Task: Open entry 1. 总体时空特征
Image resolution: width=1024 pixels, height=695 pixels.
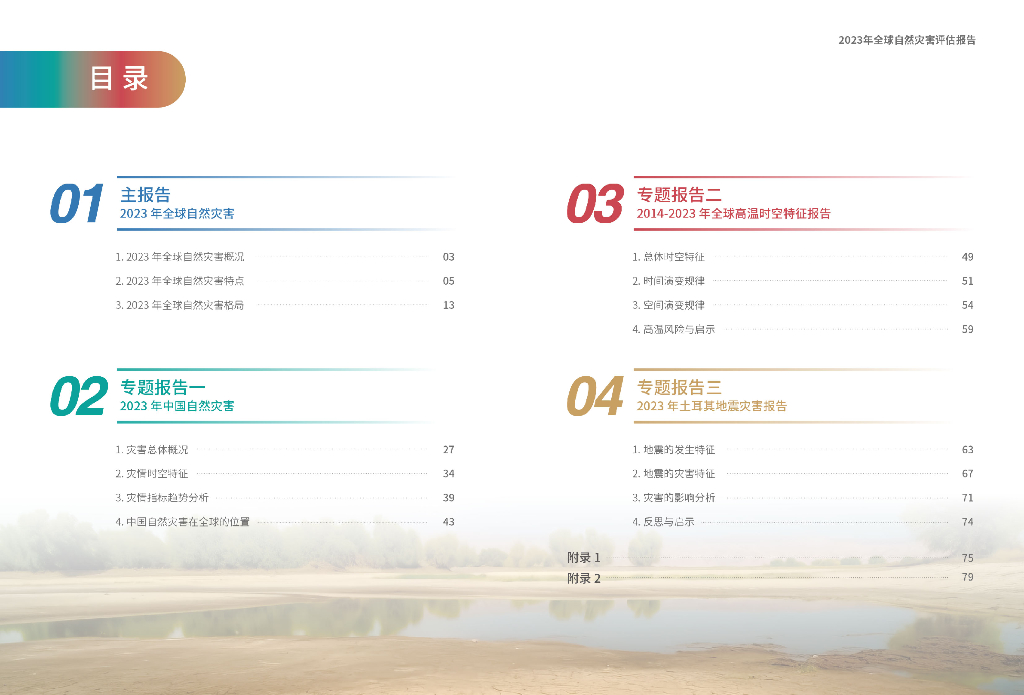Action: (x=669, y=257)
